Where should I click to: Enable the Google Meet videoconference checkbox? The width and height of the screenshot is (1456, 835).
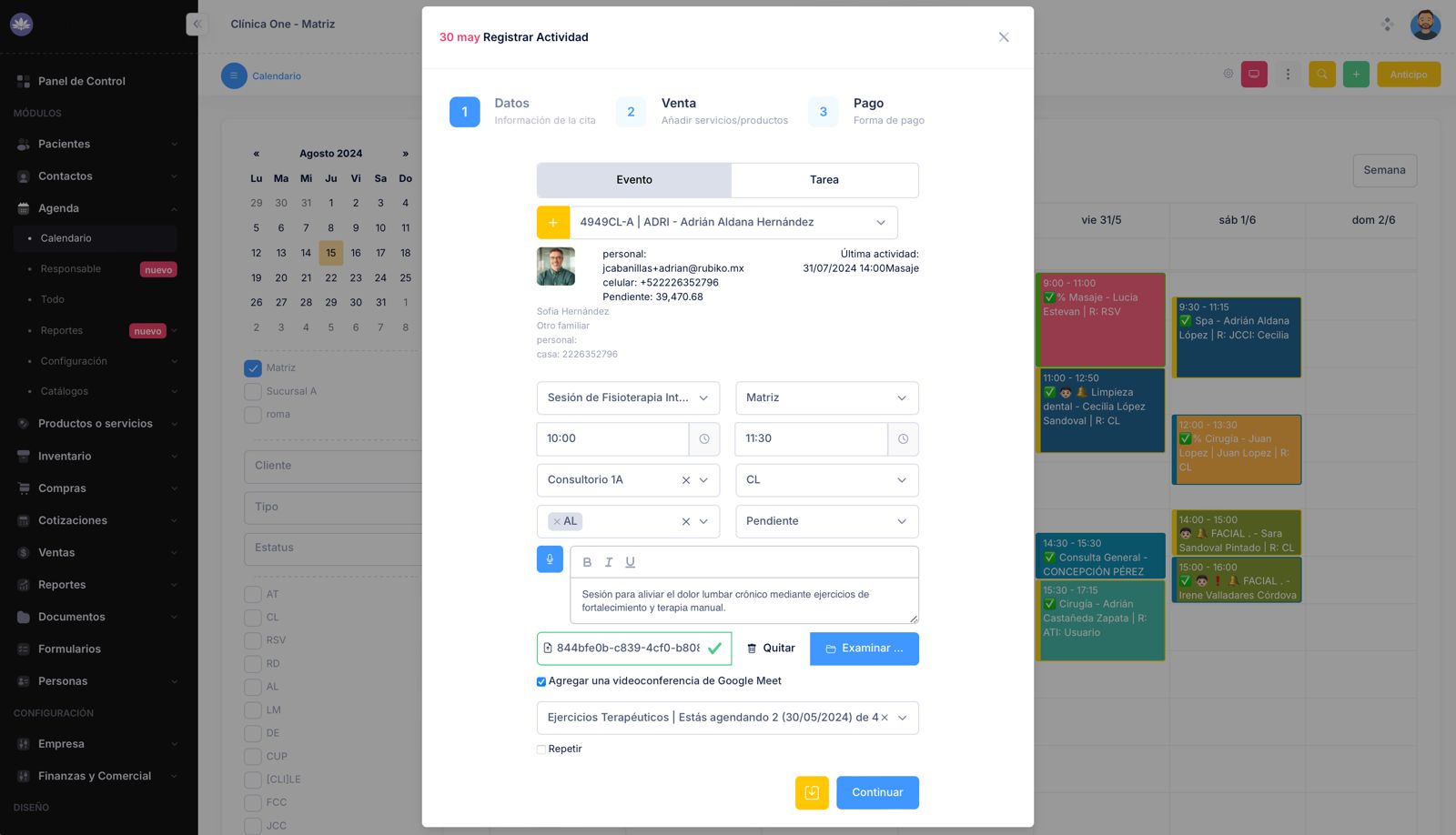(541, 680)
